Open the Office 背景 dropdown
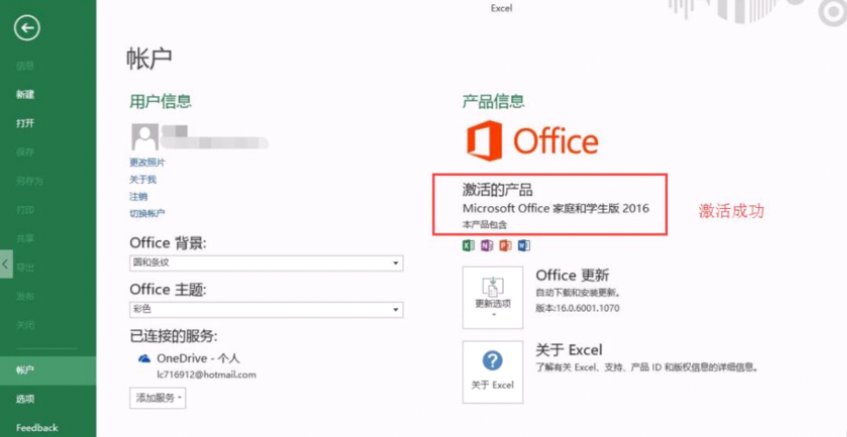 tap(266, 263)
